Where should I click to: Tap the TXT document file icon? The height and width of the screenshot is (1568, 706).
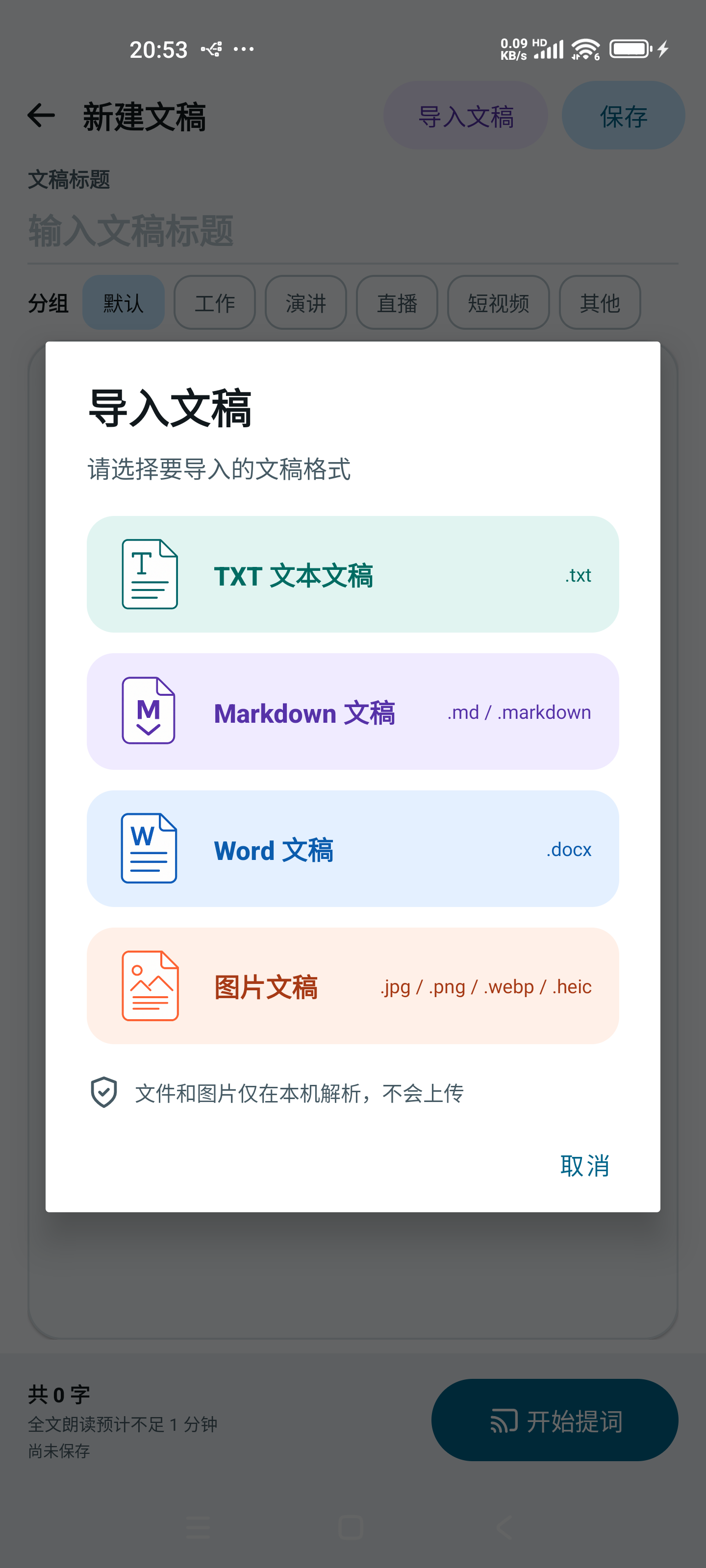[150, 574]
